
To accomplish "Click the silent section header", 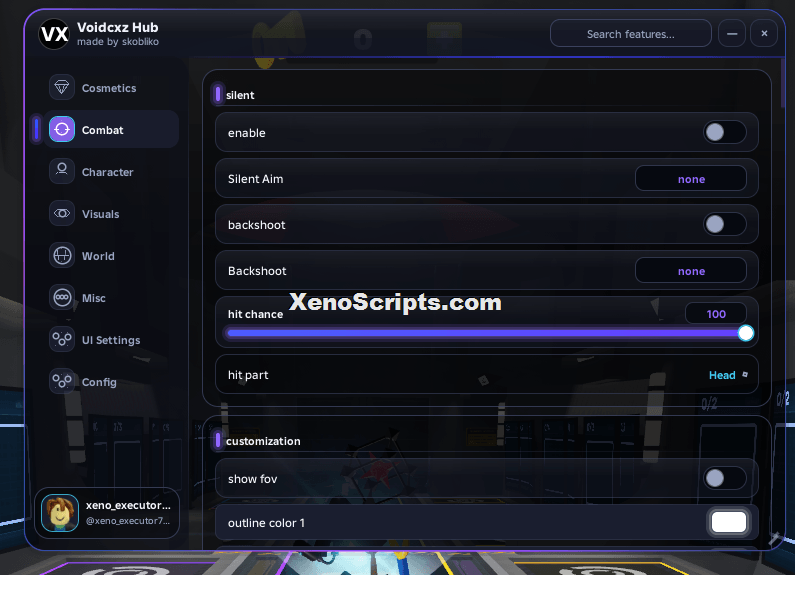I will click(240, 95).
